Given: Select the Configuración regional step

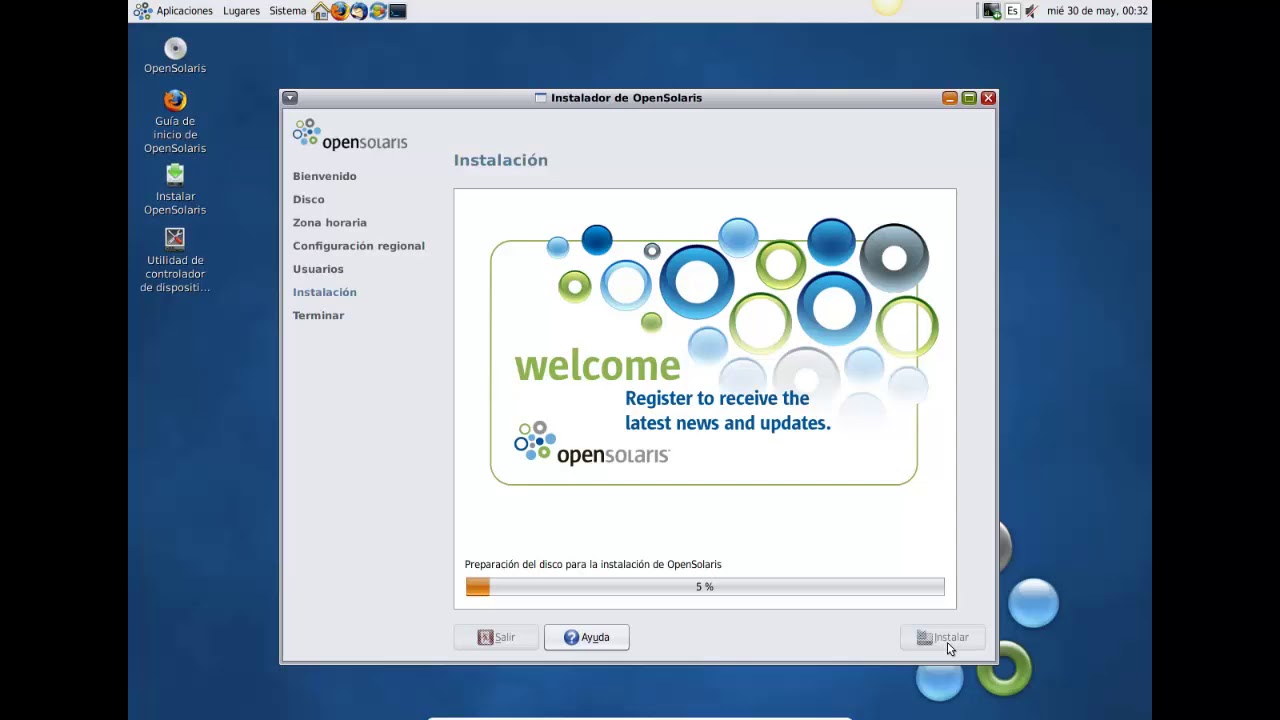Looking at the screenshot, I should [359, 245].
